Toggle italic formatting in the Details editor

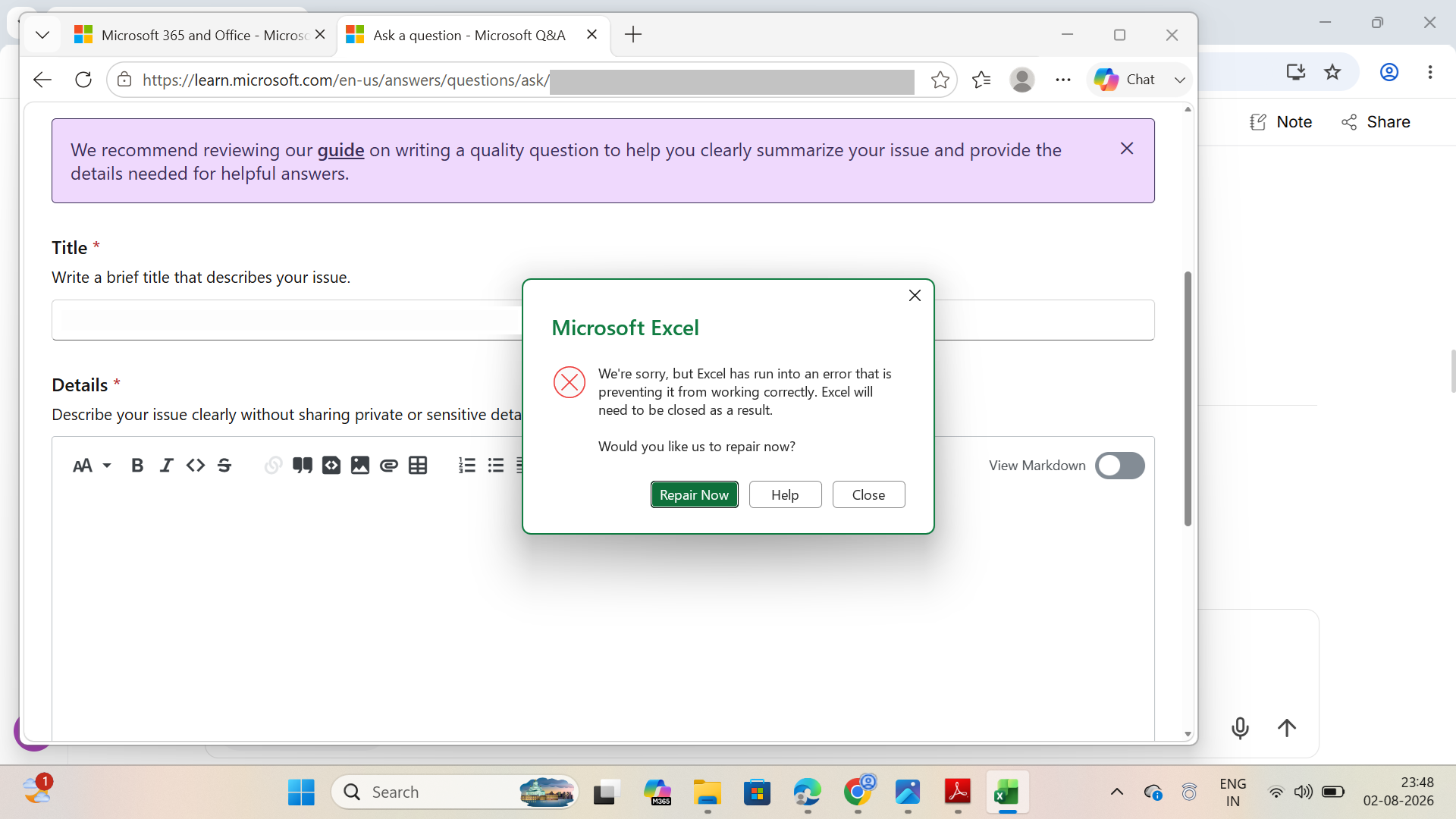pyautogui.click(x=166, y=466)
